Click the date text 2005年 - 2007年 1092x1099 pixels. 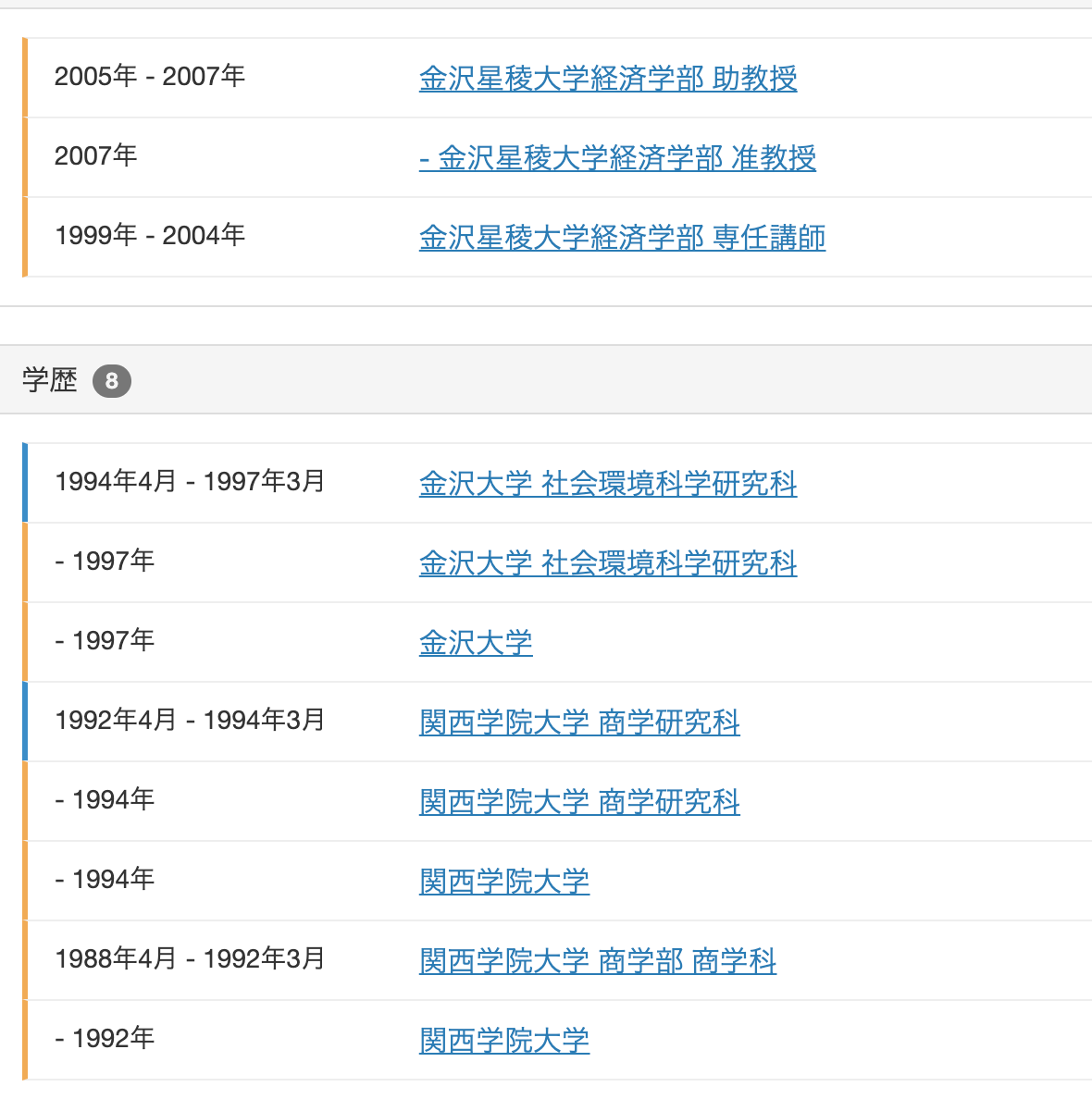click(149, 76)
